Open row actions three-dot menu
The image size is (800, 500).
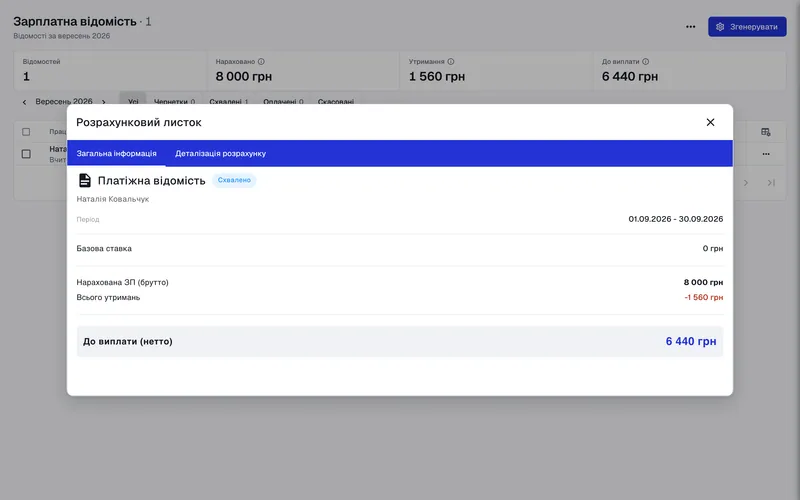tap(766, 154)
